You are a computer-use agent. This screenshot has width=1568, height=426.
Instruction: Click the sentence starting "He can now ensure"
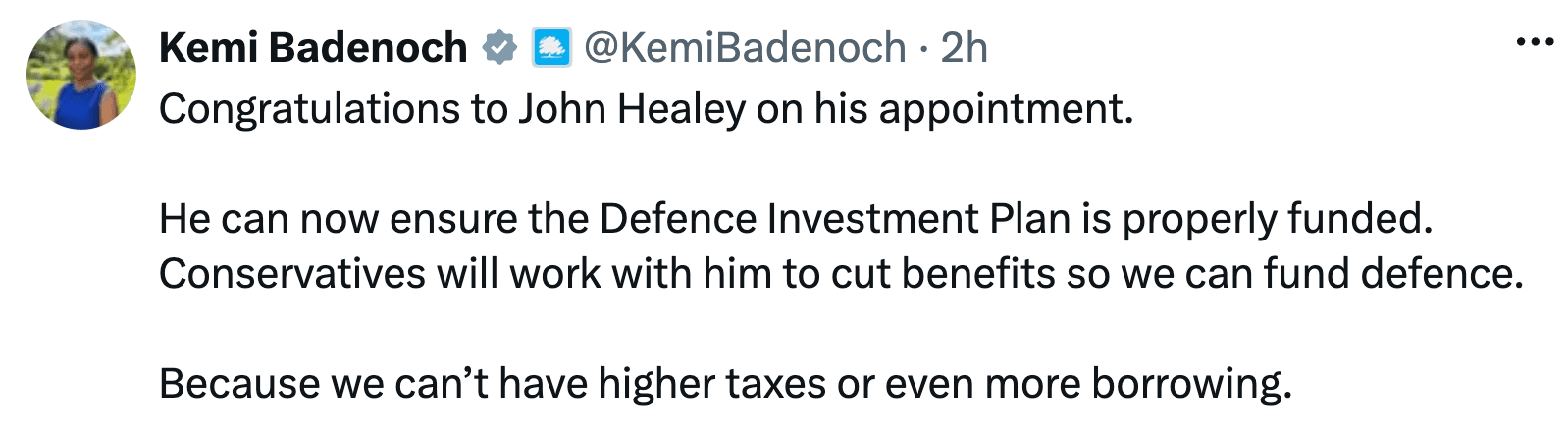click(796, 219)
